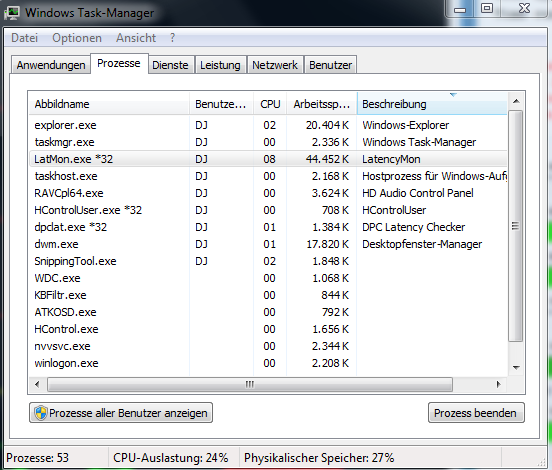Click Prozess beenden button

coord(476,413)
